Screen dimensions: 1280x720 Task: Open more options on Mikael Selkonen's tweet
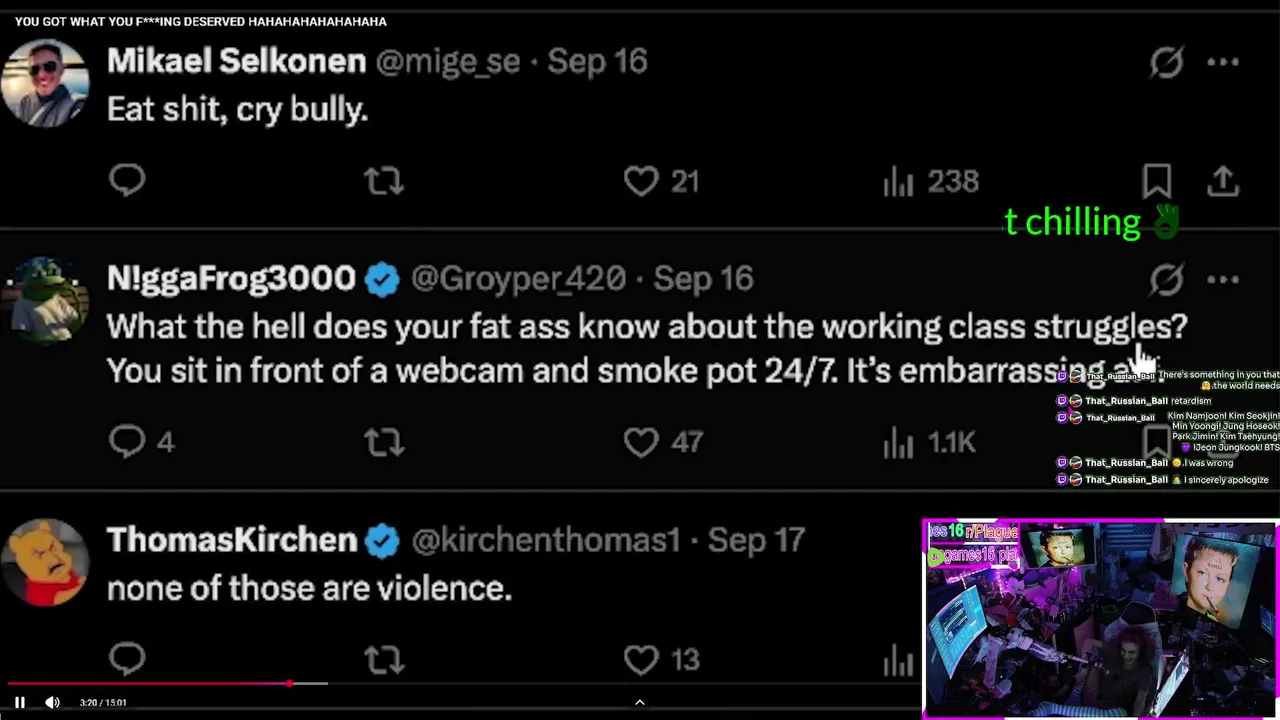coord(1223,62)
